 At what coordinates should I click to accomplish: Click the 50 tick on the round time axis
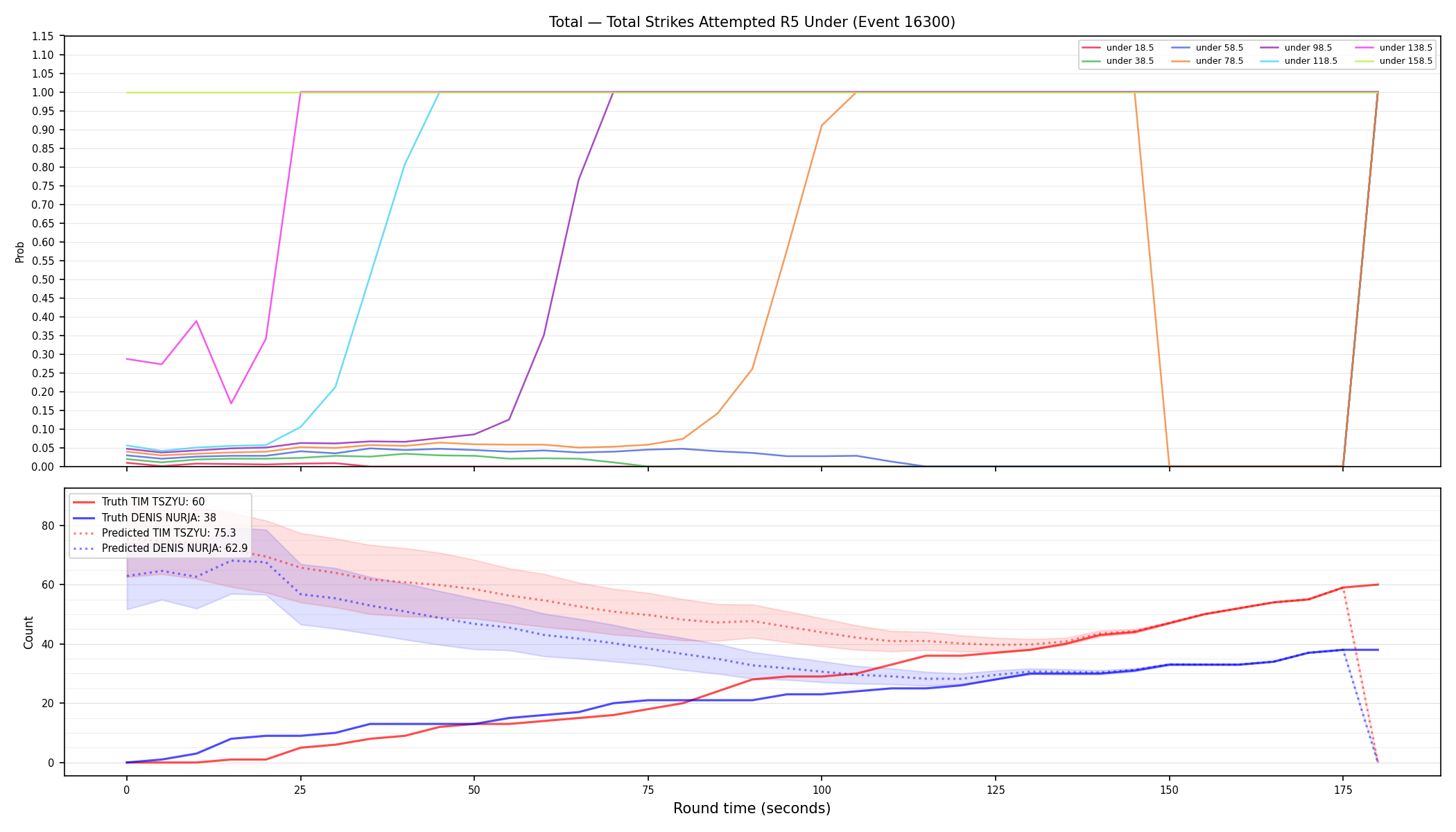pyautogui.click(x=474, y=789)
